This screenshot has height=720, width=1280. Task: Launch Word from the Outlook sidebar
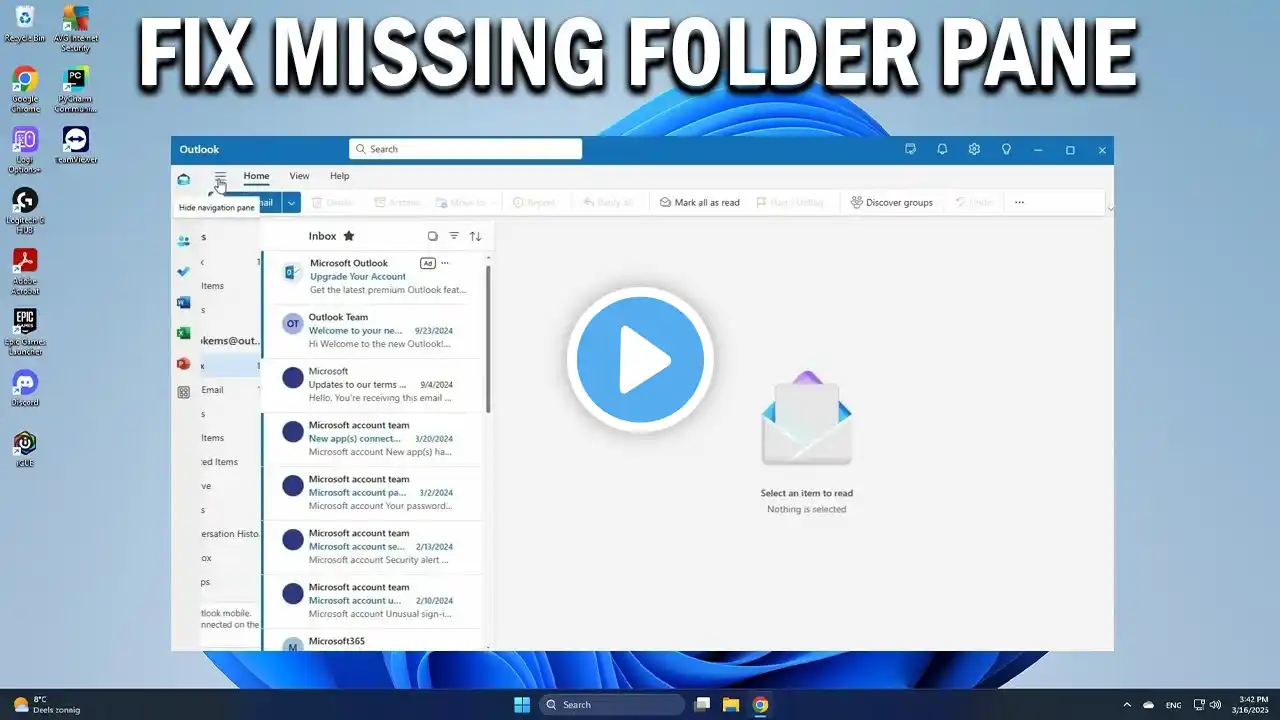pyautogui.click(x=183, y=302)
